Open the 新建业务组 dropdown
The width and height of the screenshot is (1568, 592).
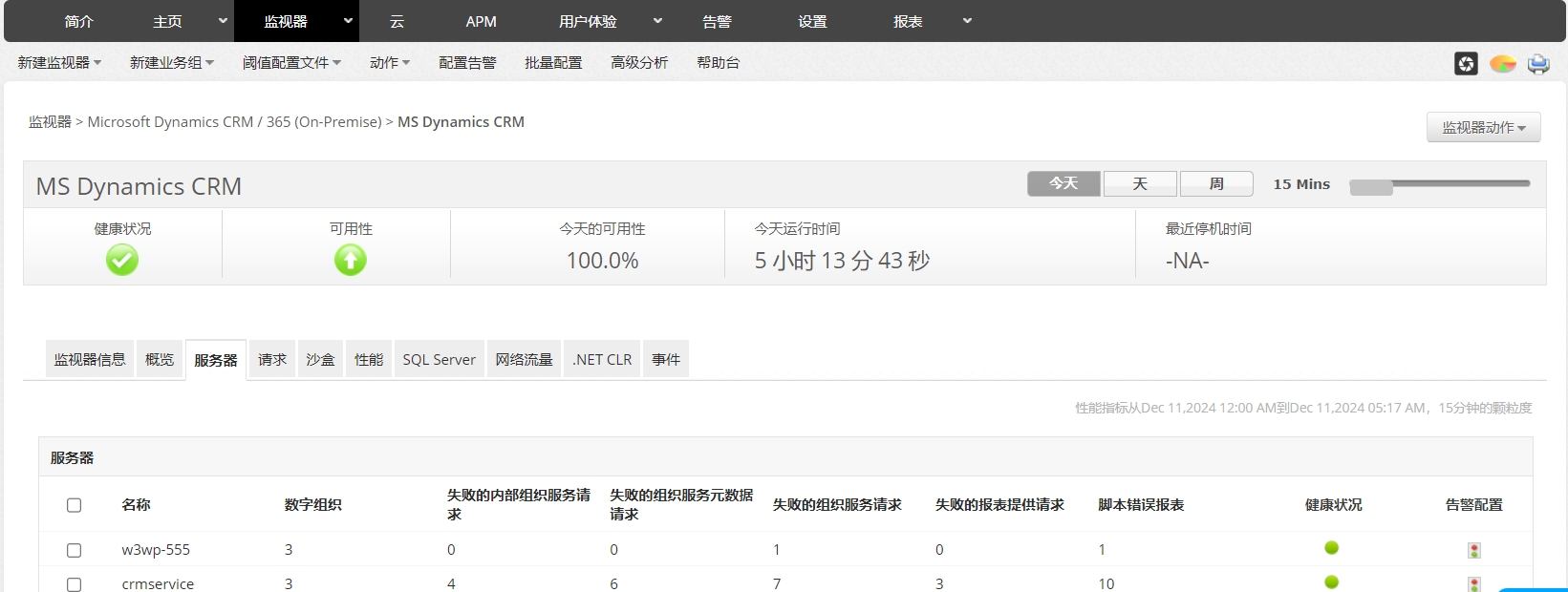click(172, 63)
